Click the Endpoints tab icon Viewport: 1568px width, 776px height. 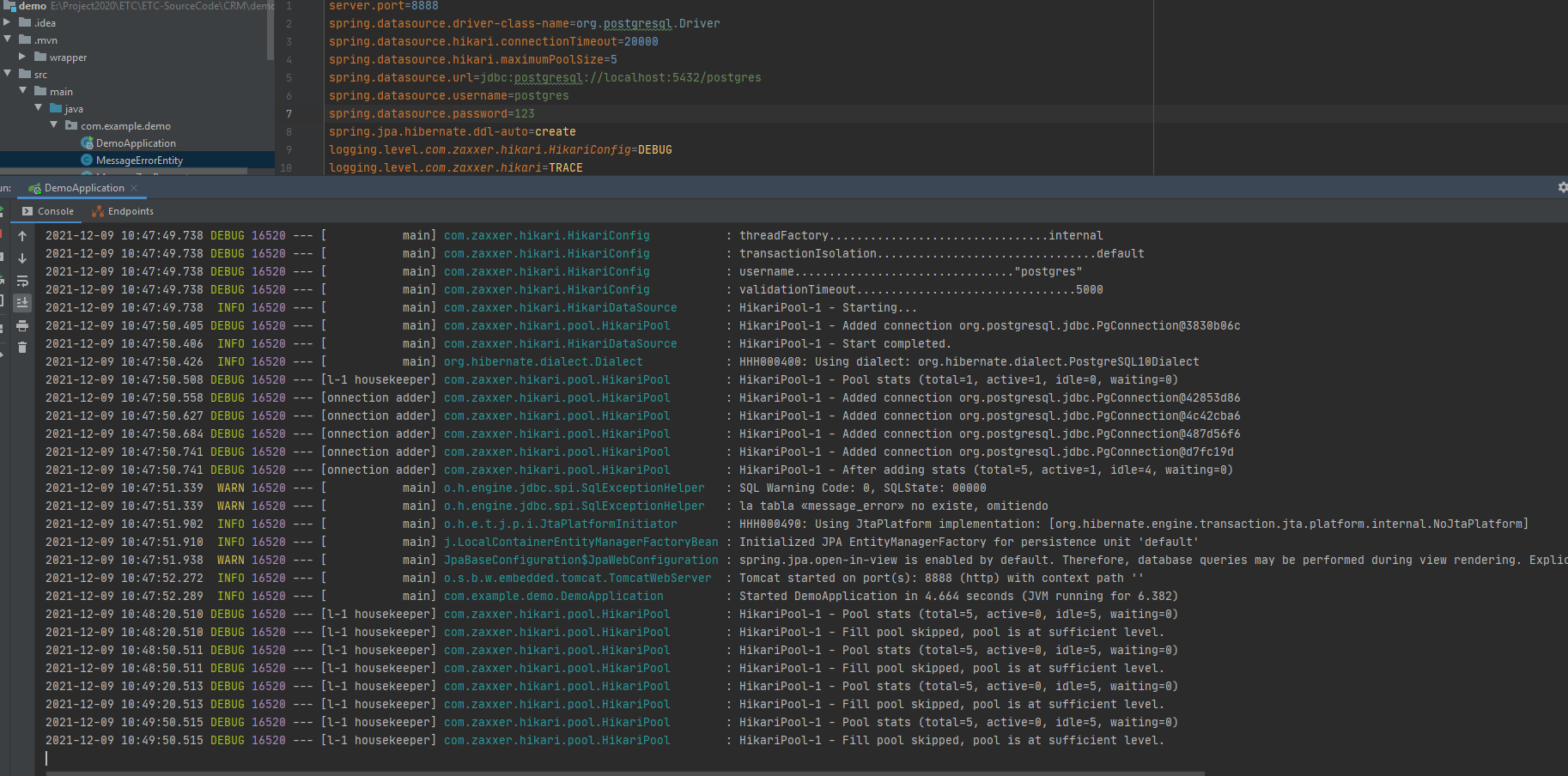(x=98, y=211)
